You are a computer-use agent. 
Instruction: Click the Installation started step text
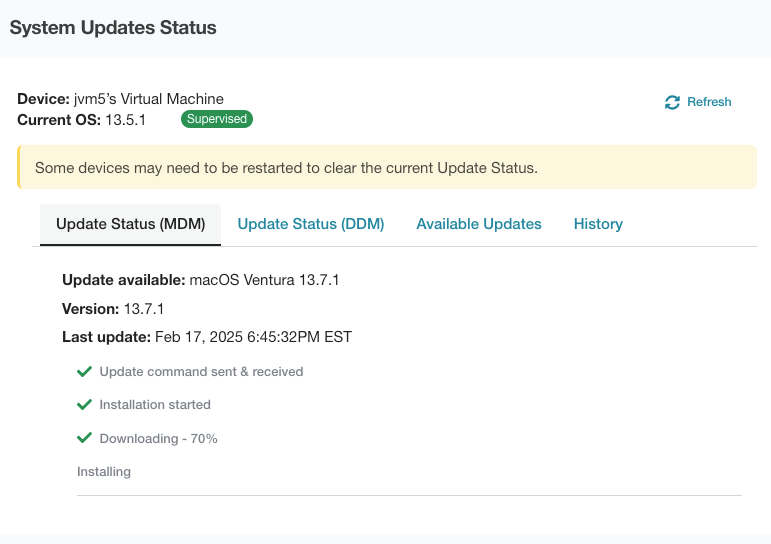(155, 405)
